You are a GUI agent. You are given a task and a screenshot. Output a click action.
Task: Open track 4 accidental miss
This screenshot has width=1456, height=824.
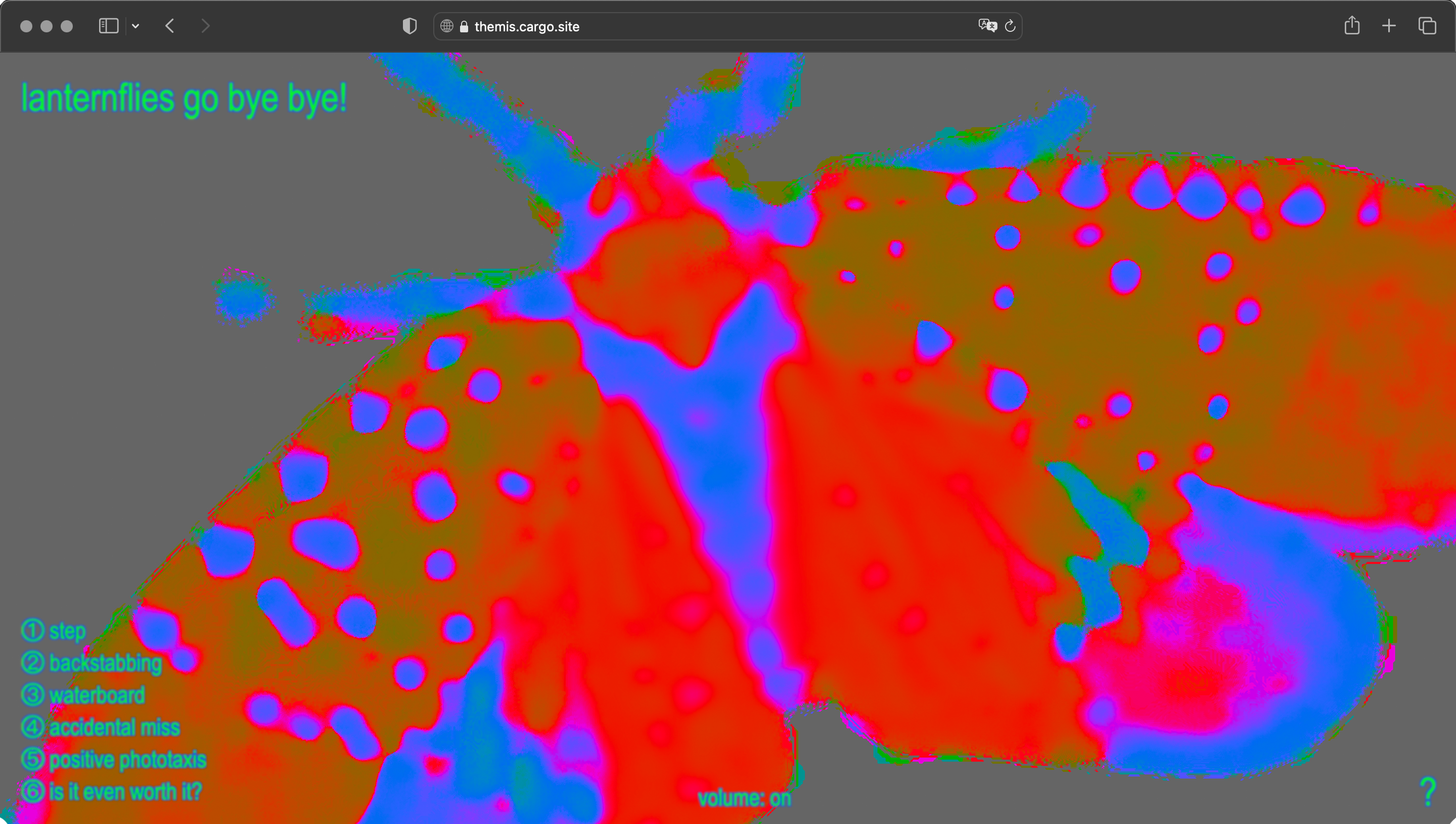pos(101,728)
